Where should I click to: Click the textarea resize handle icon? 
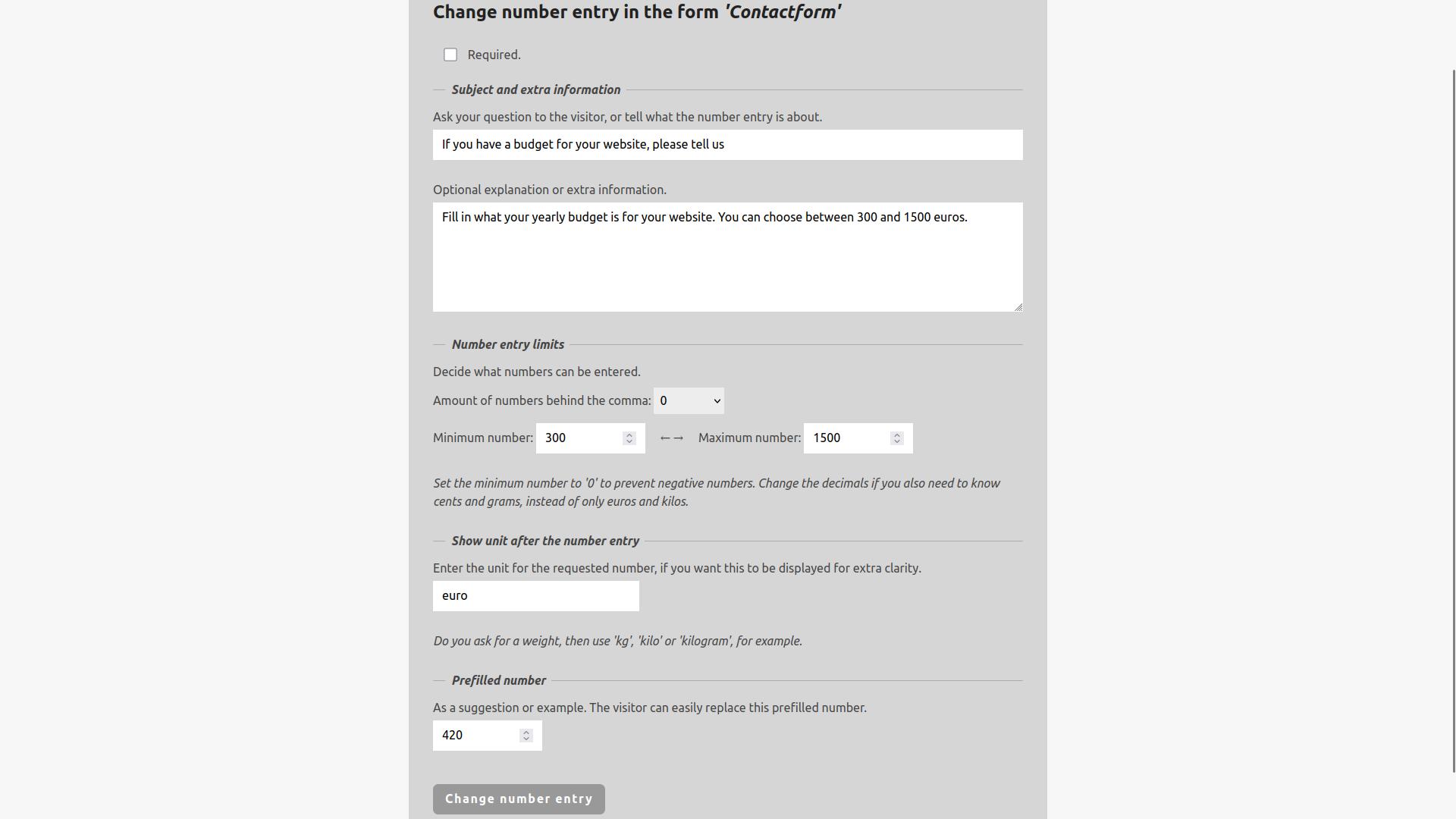tap(1018, 306)
